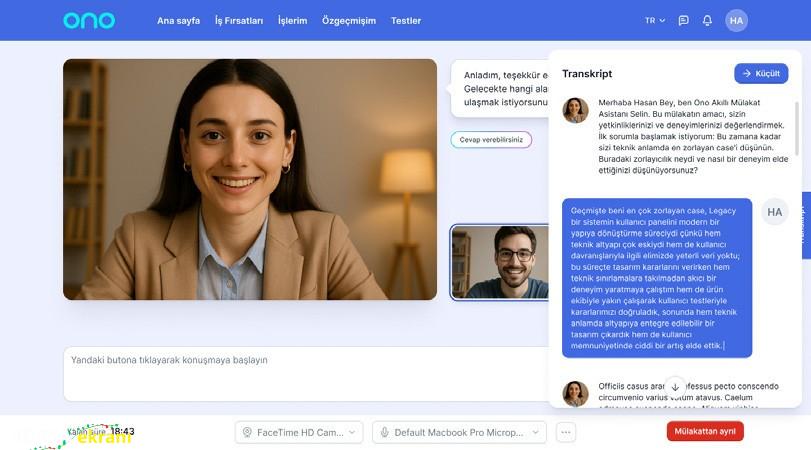Click Selin's avatar beside first transcript message
This screenshot has height=450, width=811.
pos(575,110)
